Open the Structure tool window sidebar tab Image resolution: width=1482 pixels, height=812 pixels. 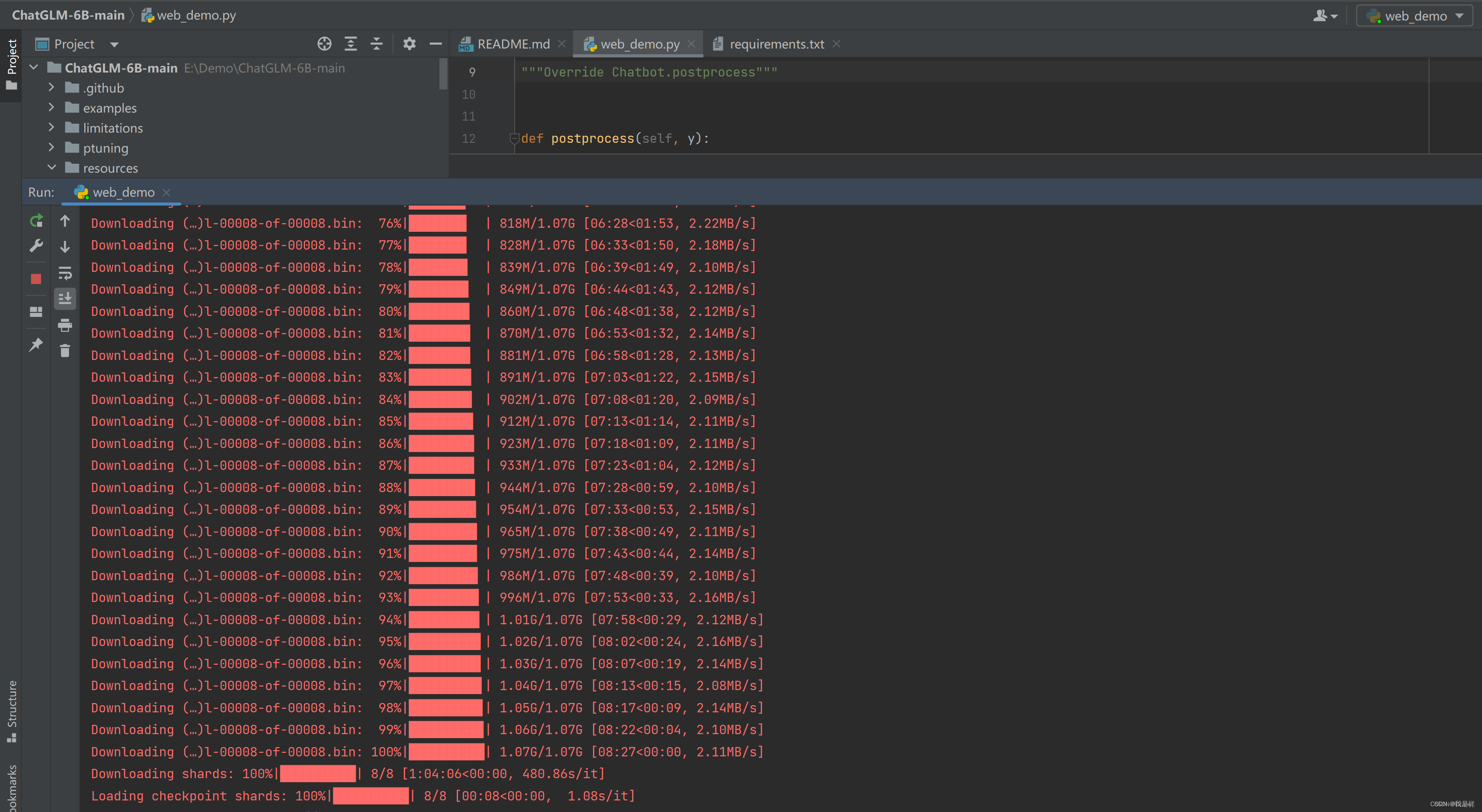point(11,712)
